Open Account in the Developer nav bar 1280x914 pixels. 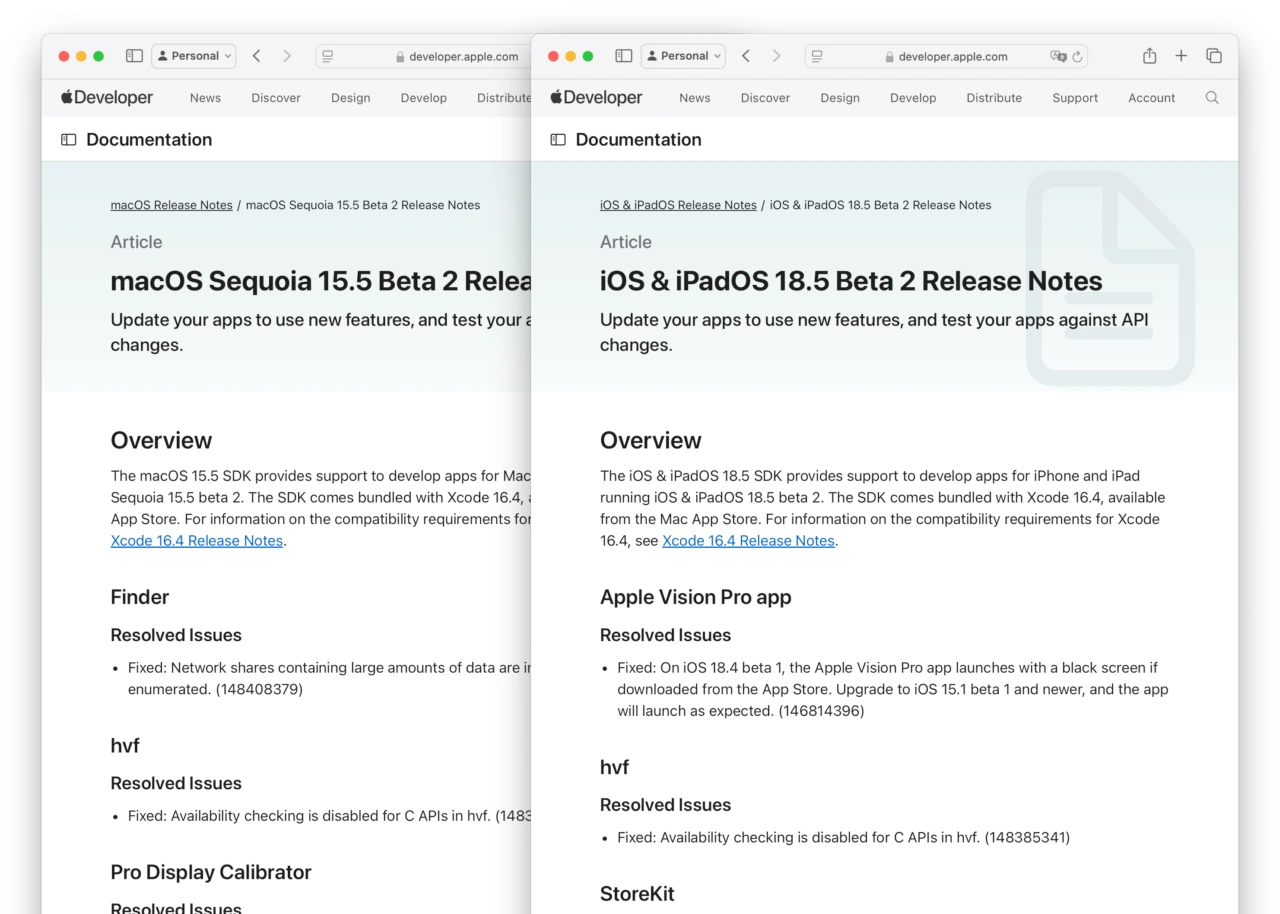pyautogui.click(x=1151, y=98)
